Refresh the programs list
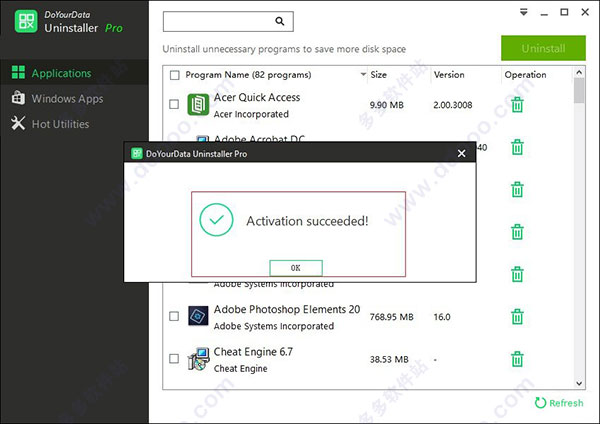Image resolution: width=600 pixels, height=424 pixels. pyautogui.click(x=559, y=403)
